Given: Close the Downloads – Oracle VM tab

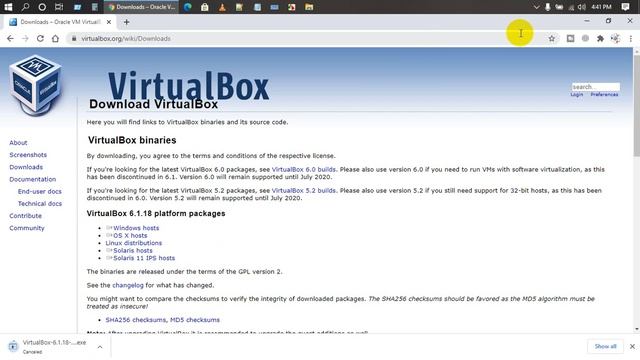Looking at the screenshot, I should (109, 22).
